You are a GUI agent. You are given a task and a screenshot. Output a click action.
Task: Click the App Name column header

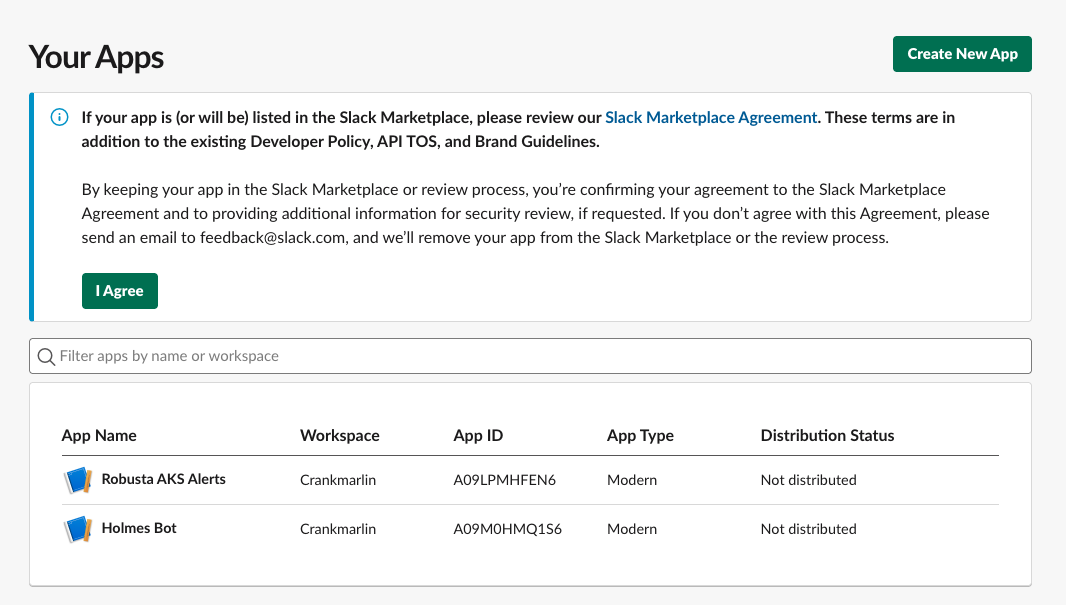click(x=99, y=435)
